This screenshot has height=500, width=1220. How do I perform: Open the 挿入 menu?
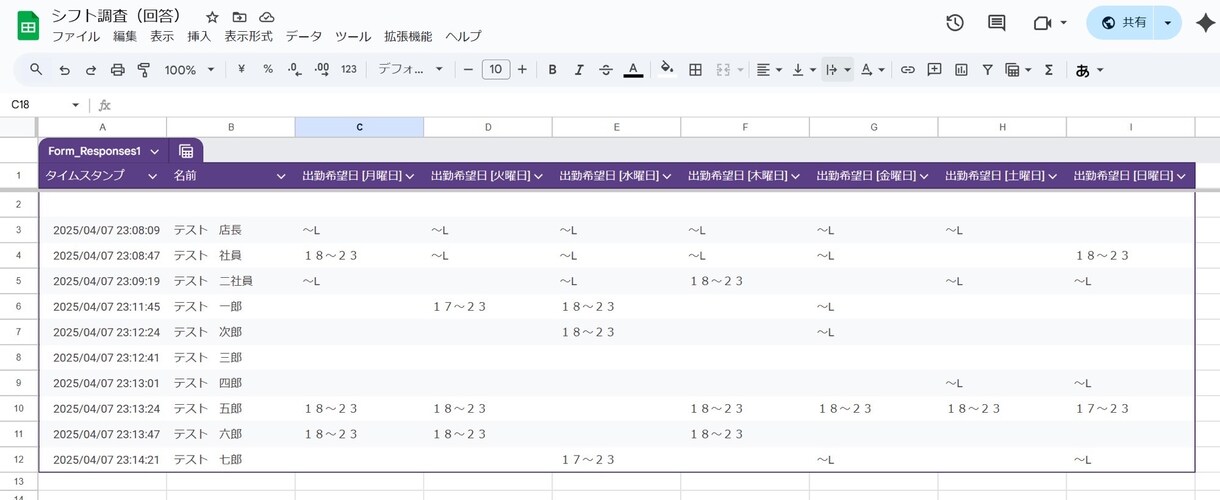[200, 36]
